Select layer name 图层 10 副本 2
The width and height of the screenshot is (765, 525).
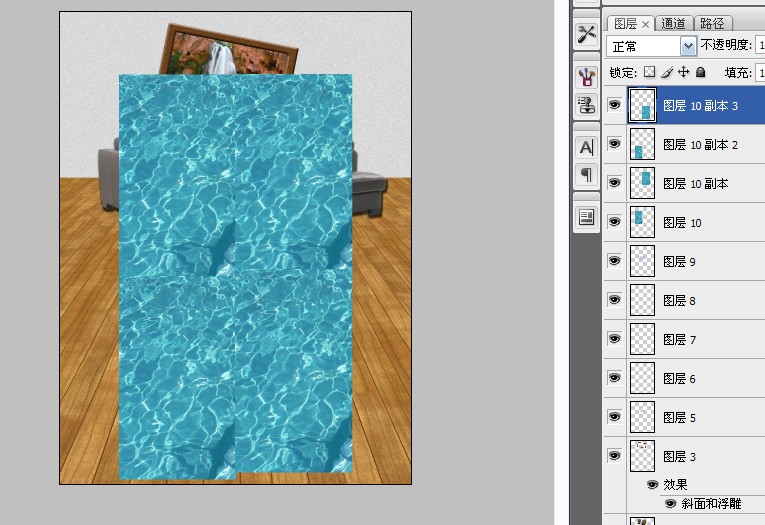coord(700,145)
